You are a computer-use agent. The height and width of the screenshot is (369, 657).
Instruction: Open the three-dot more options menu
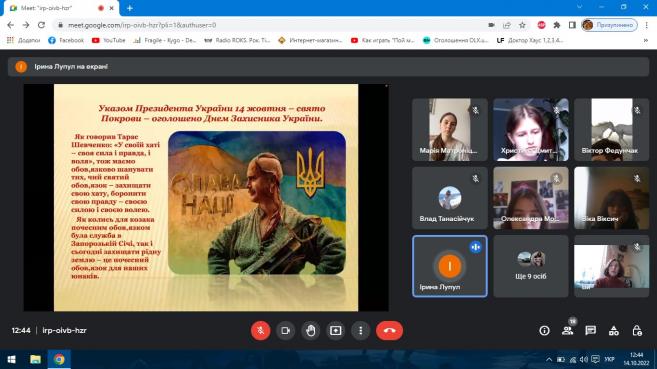(360, 330)
